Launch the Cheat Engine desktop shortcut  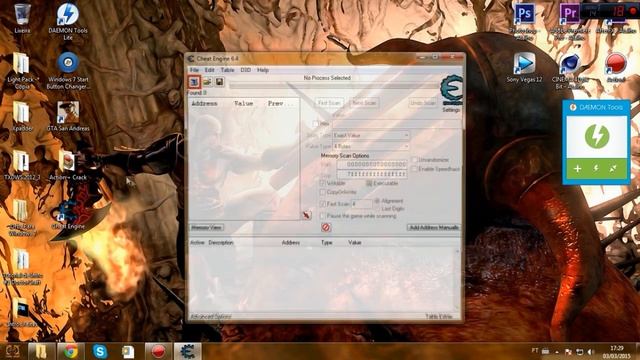(x=68, y=214)
